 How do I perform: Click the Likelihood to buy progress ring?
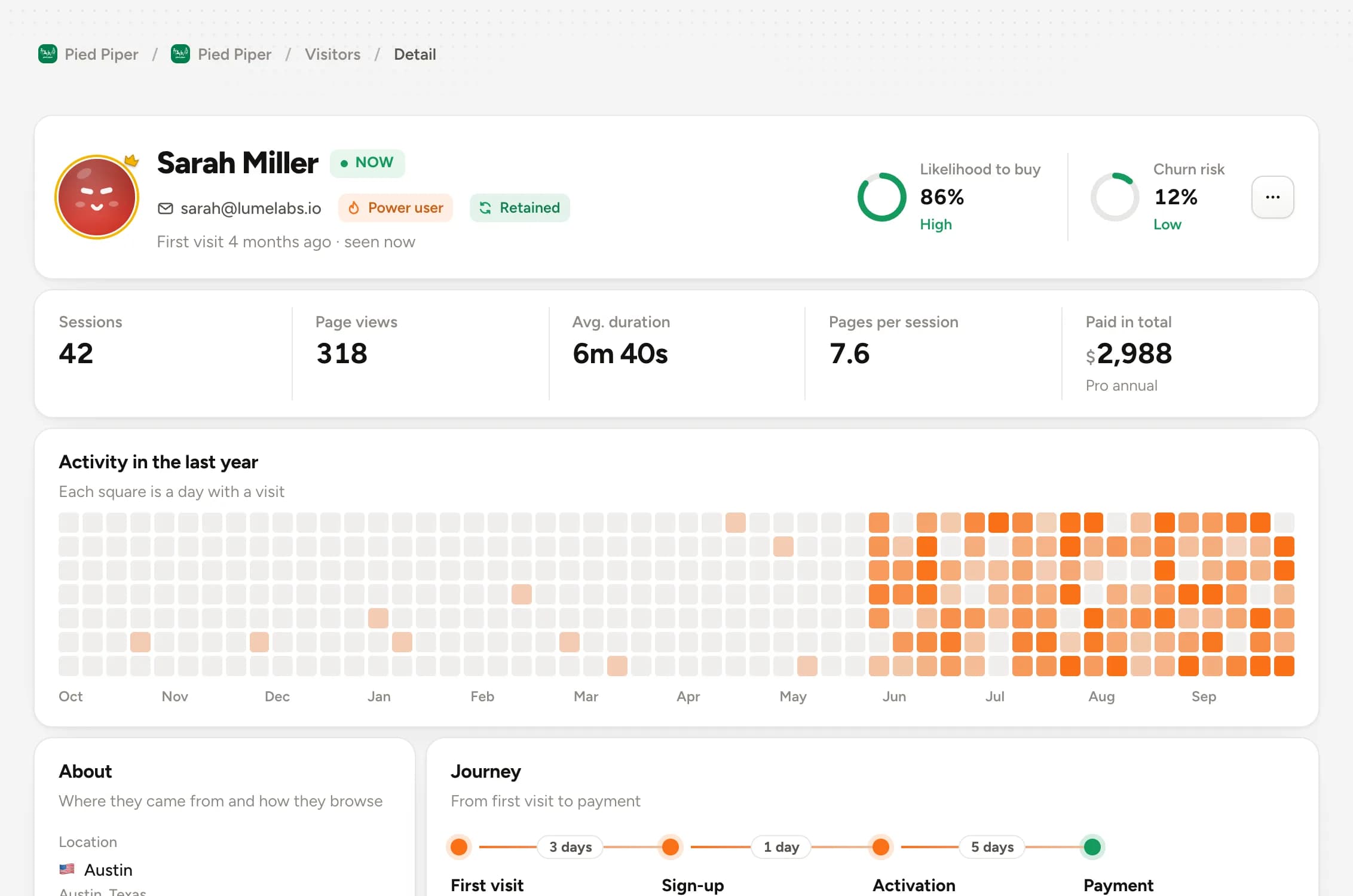(882, 197)
